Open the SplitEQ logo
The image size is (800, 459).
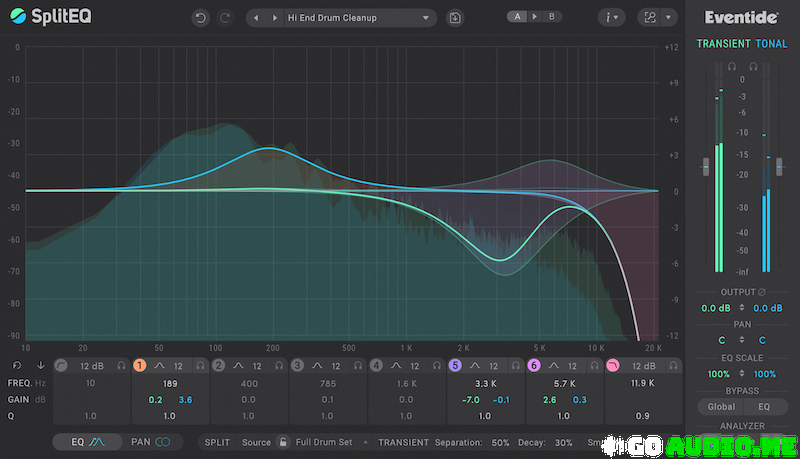(x=51, y=16)
